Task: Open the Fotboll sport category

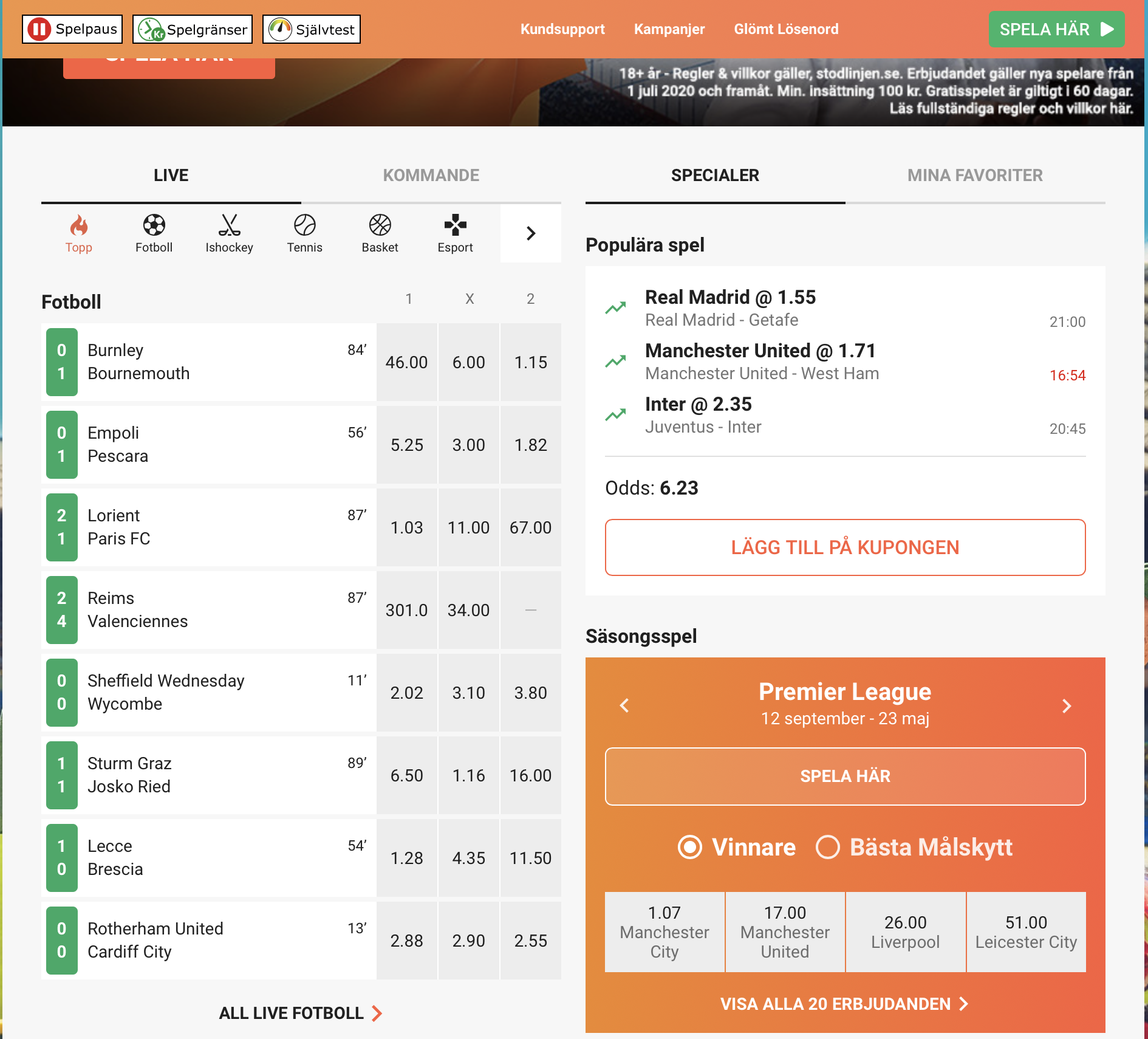Action: [154, 233]
